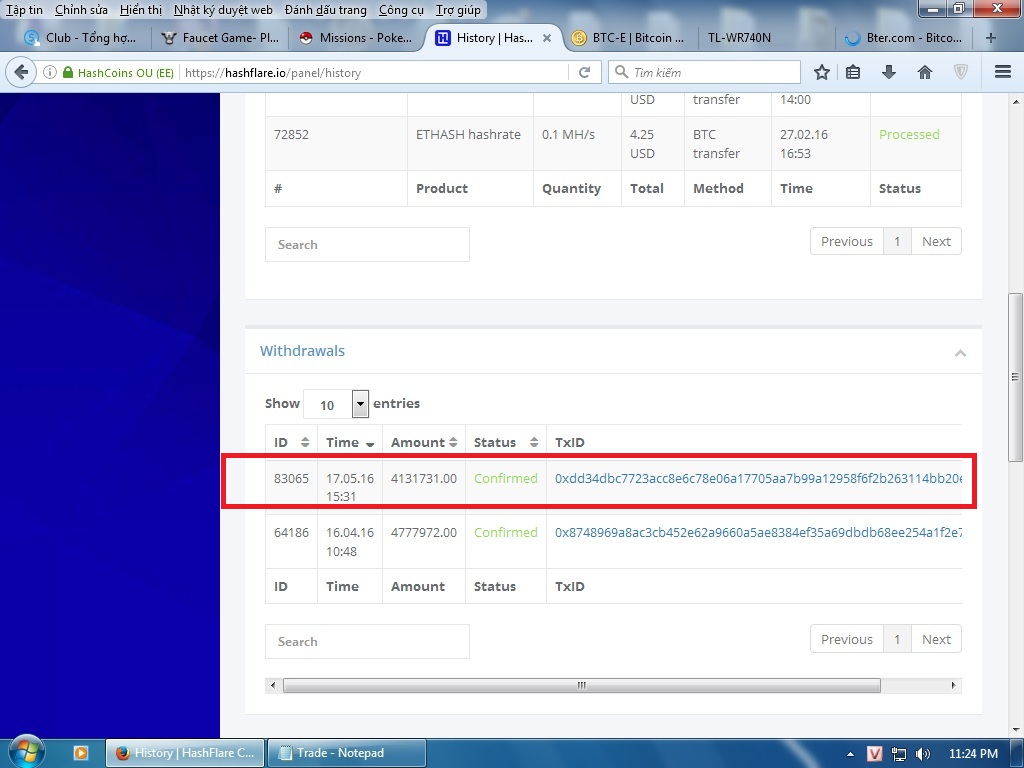This screenshot has width=1024, height=768.
Task: Open the downloads arrow icon
Action: [x=888, y=72]
